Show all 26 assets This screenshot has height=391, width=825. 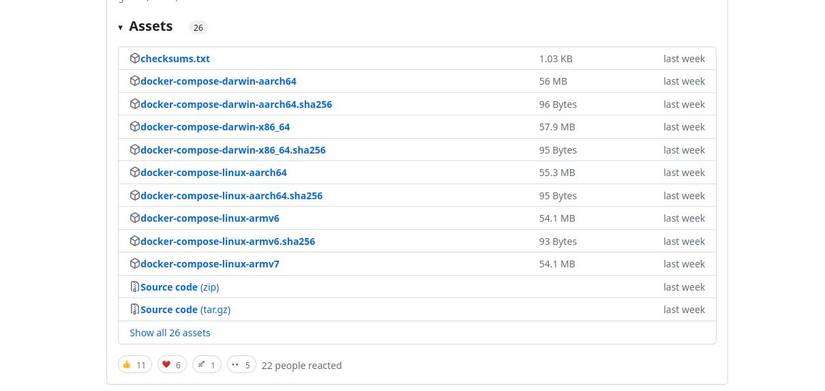170,333
